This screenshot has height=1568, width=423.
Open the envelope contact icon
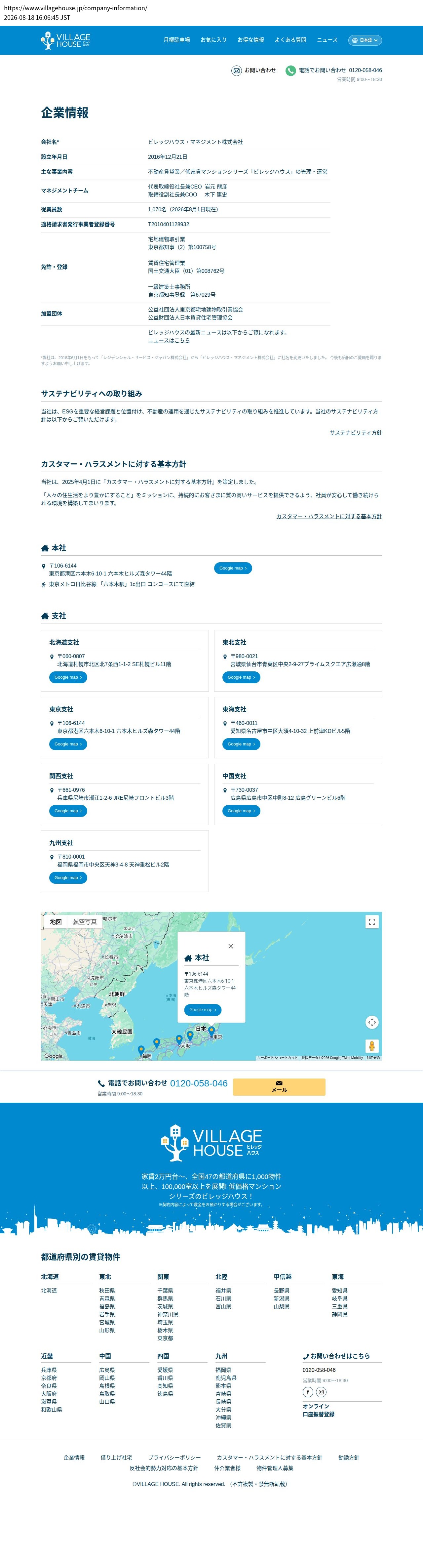click(237, 70)
